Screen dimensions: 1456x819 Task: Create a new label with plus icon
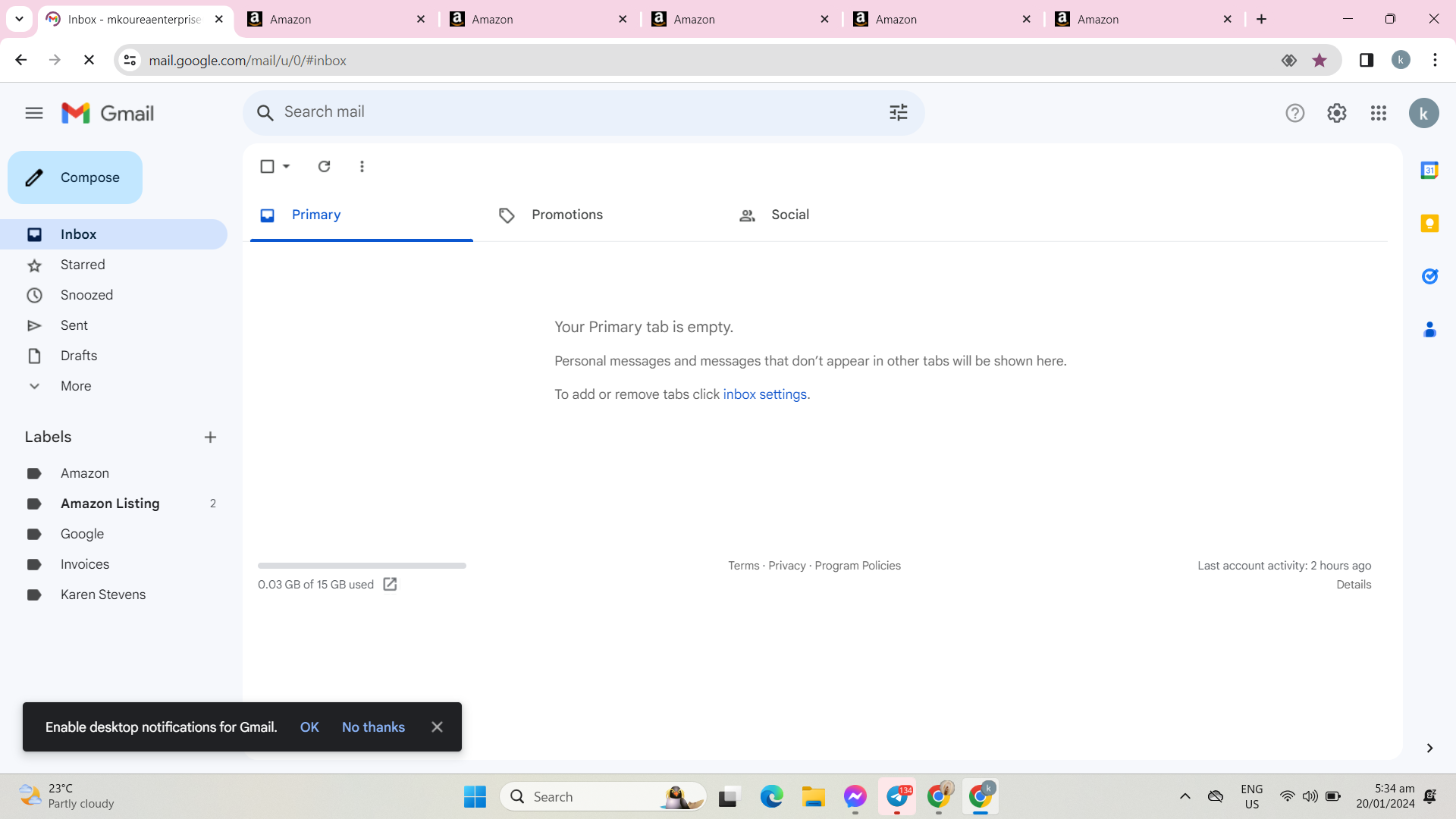tap(210, 437)
